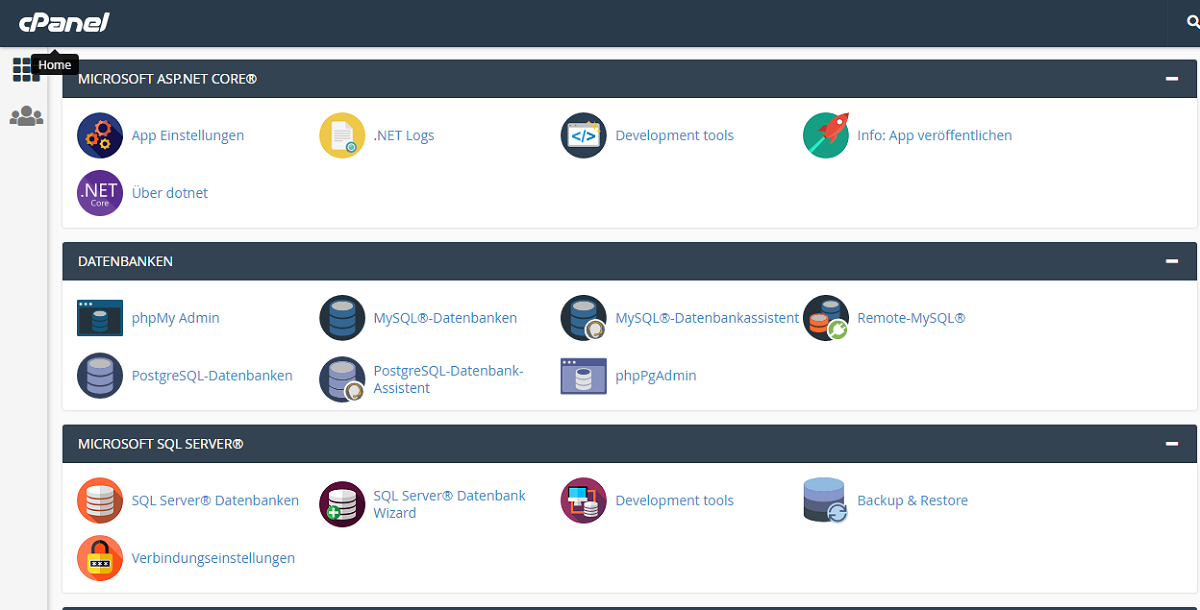
Task: Click the MICROSOFT SQL SERVER® header text
Action: pos(161,443)
